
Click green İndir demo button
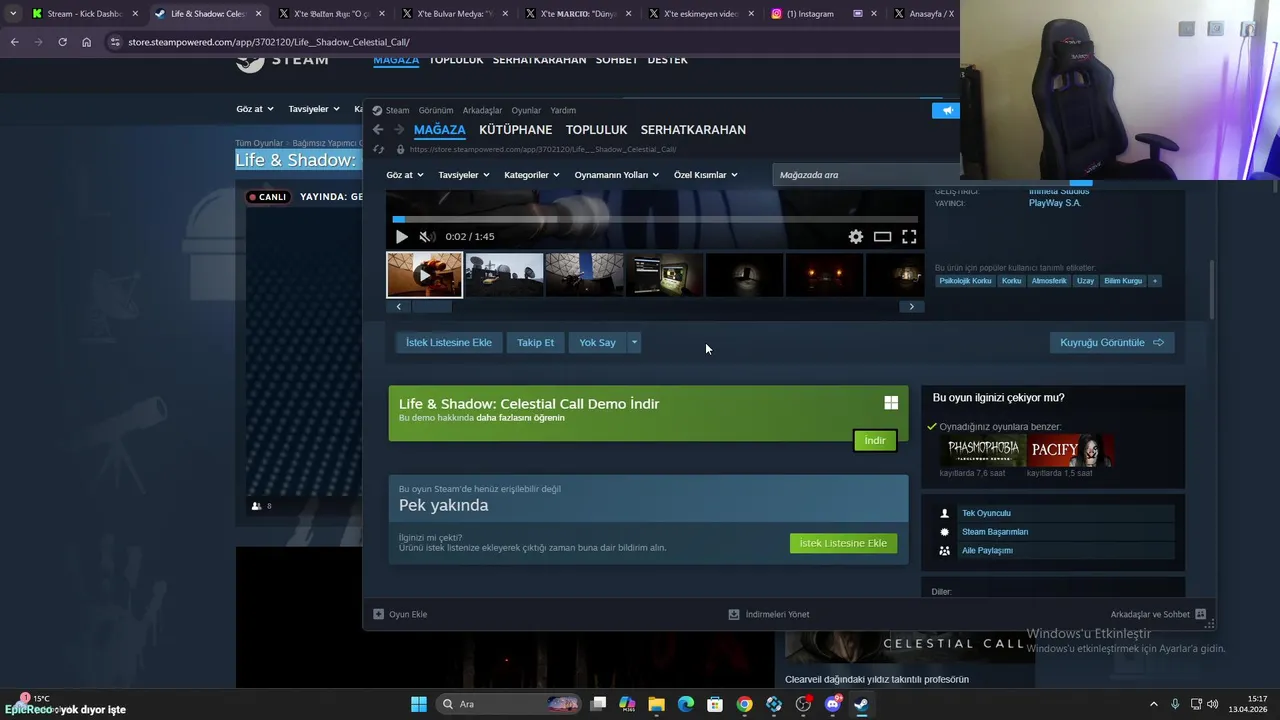(x=875, y=441)
